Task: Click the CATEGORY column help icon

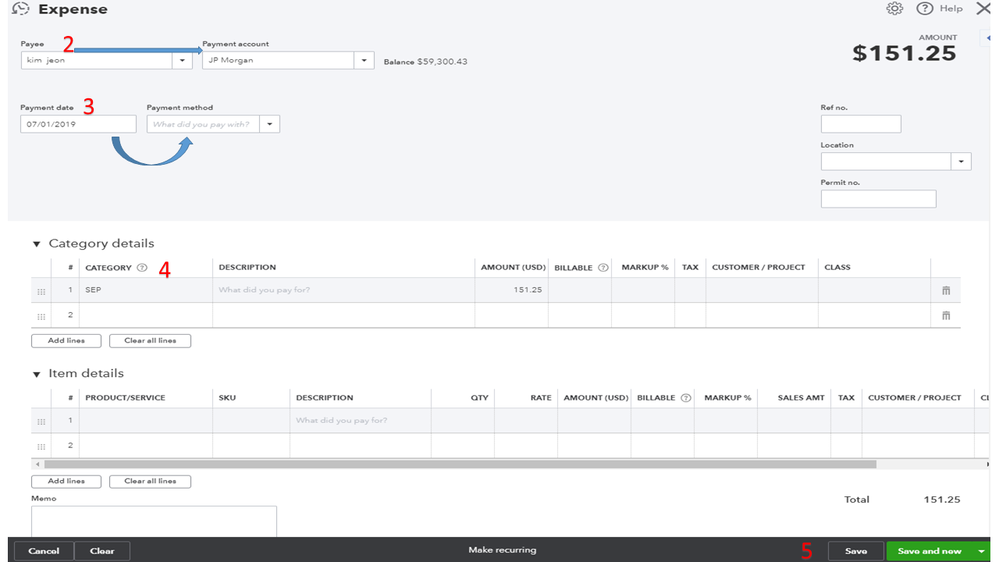Action: pos(142,268)
